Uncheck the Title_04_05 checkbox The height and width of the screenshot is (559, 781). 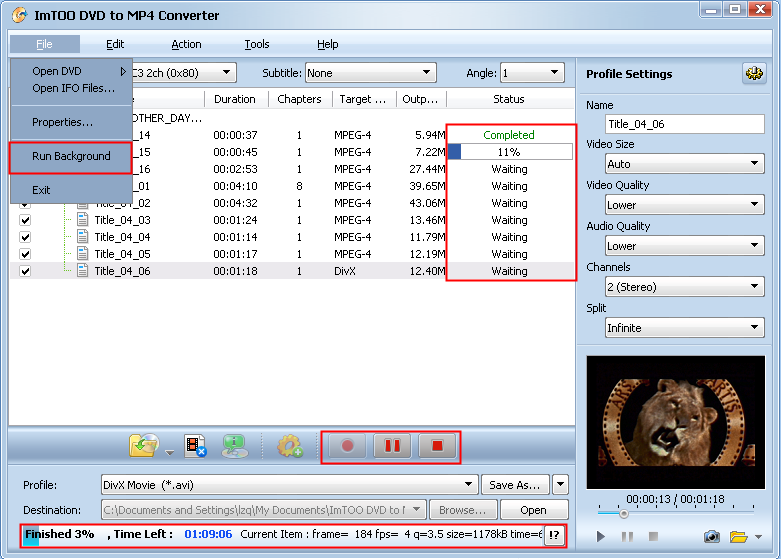[x=25, y=254]
